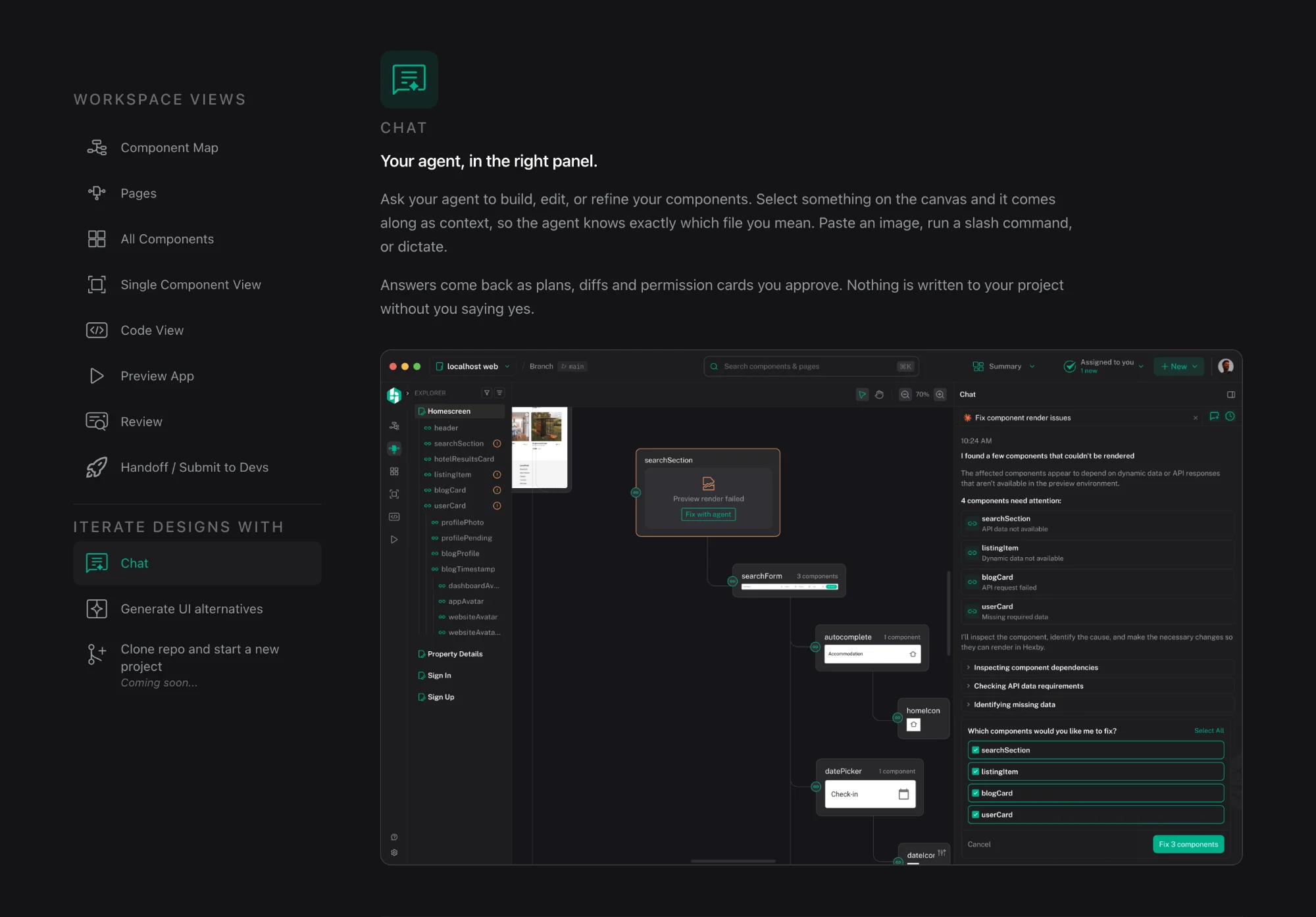
Task: Uncheck the userCard checkbox
Action: point(975,814)
